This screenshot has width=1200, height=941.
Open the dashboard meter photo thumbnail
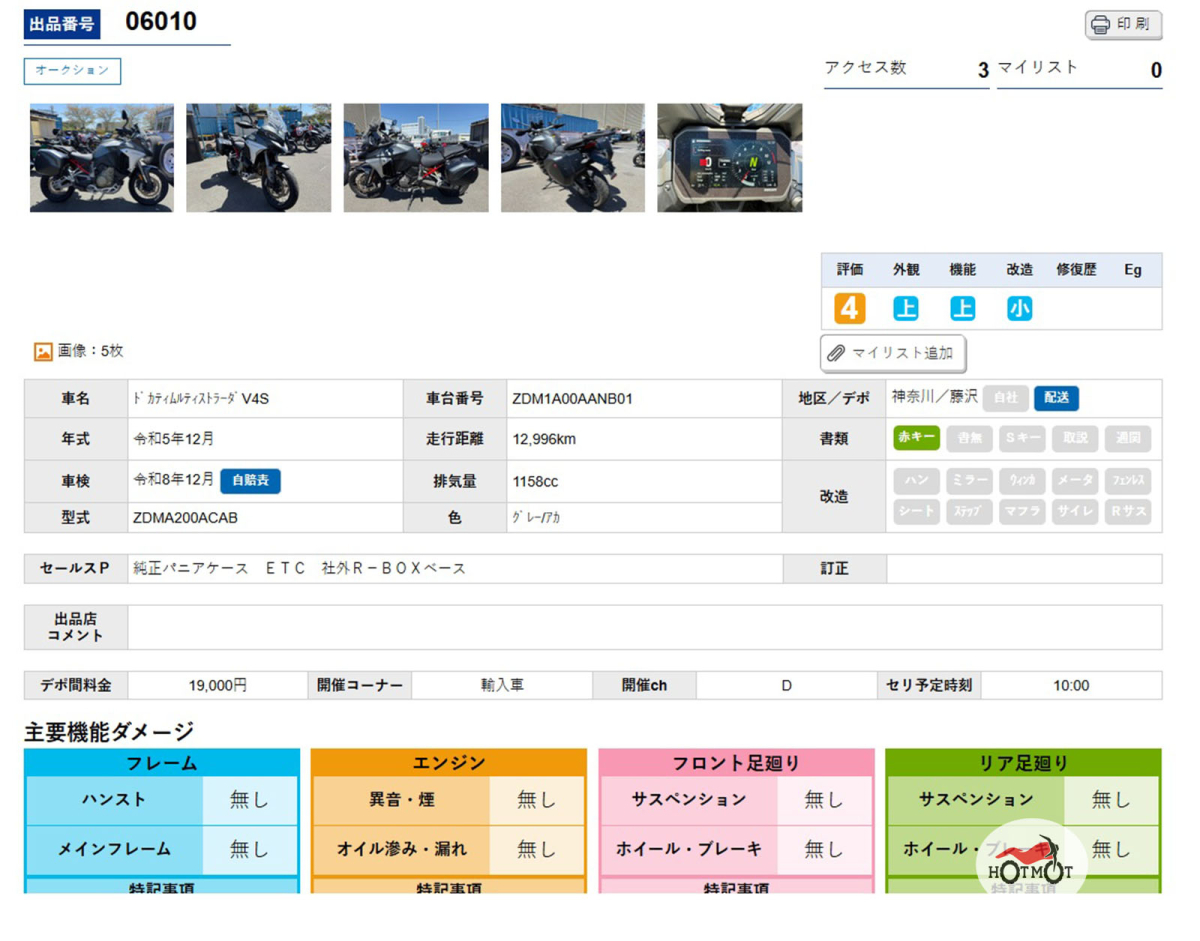[730, 158]
